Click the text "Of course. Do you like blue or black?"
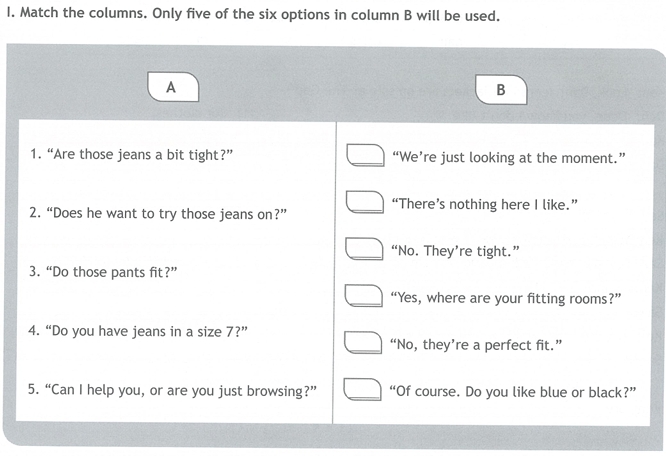 click(x=513, y=392)
